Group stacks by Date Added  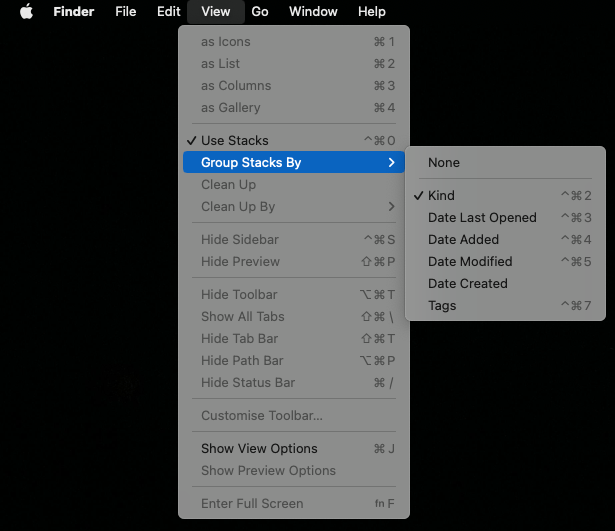coord(463,240)
